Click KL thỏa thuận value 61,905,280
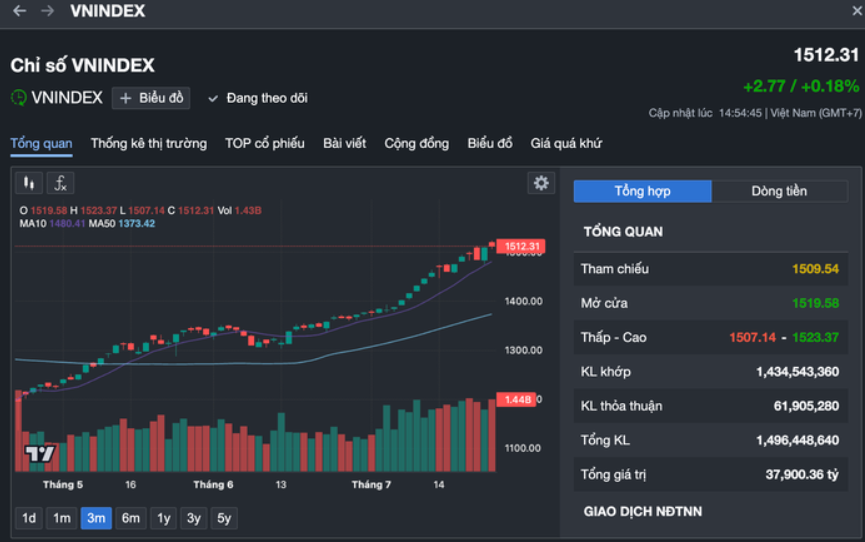865x542 pixels. [x=807, y=406]
